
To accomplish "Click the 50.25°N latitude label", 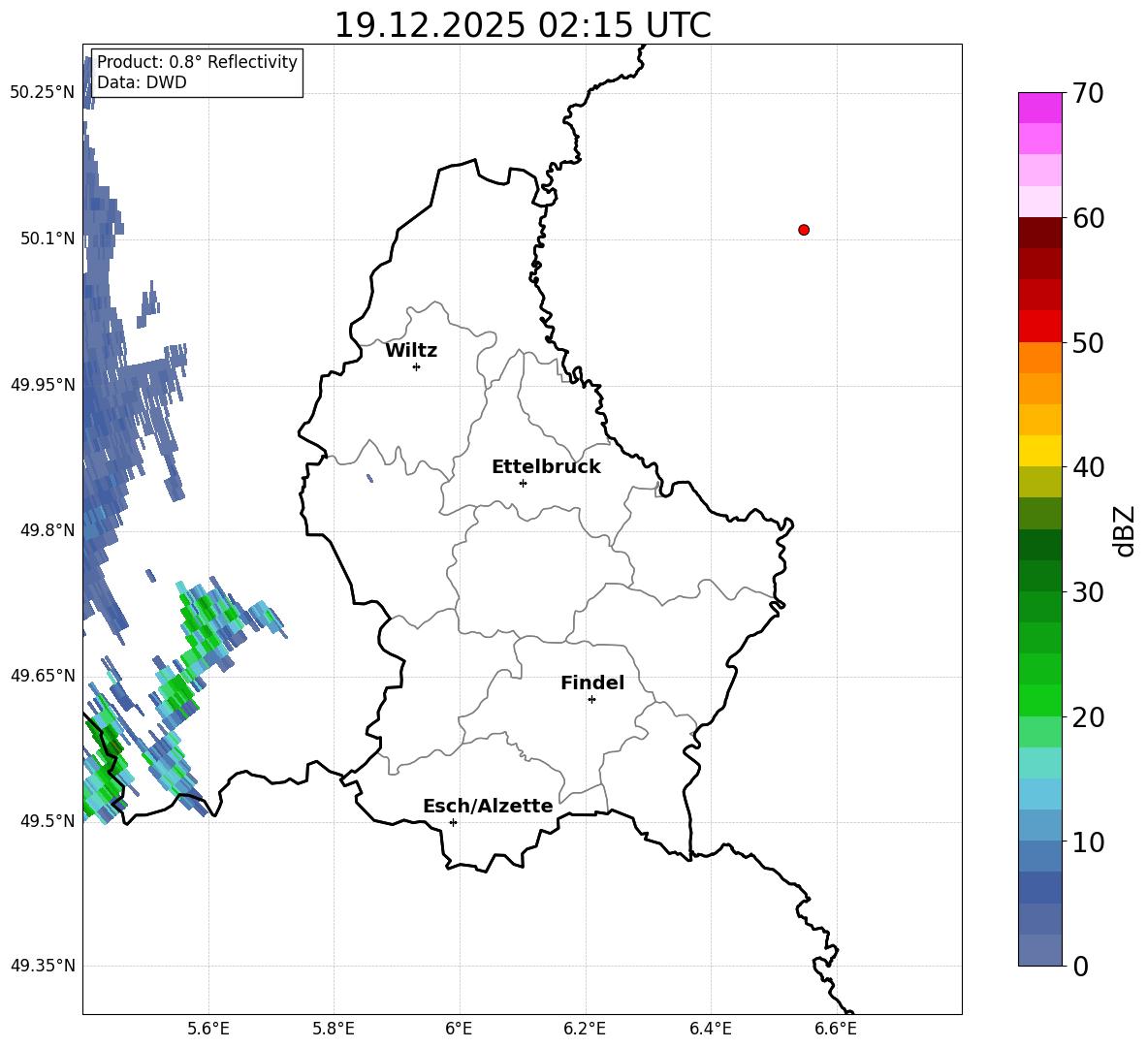I will point(42,93).
